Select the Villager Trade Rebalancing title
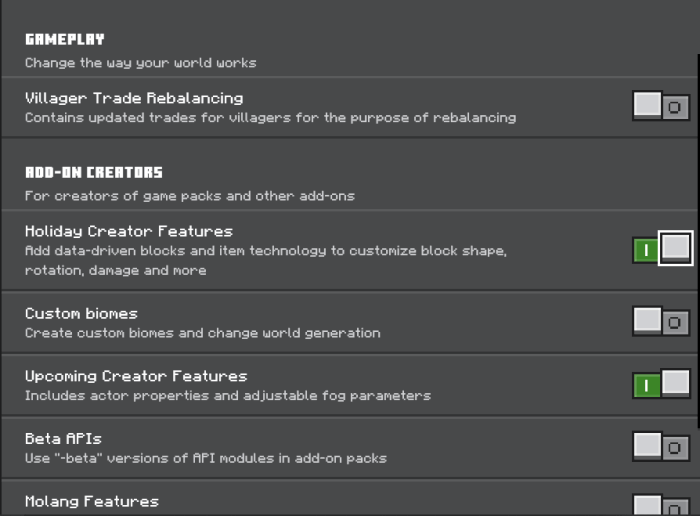Screen dimensions: 700x516 point(134,98)
